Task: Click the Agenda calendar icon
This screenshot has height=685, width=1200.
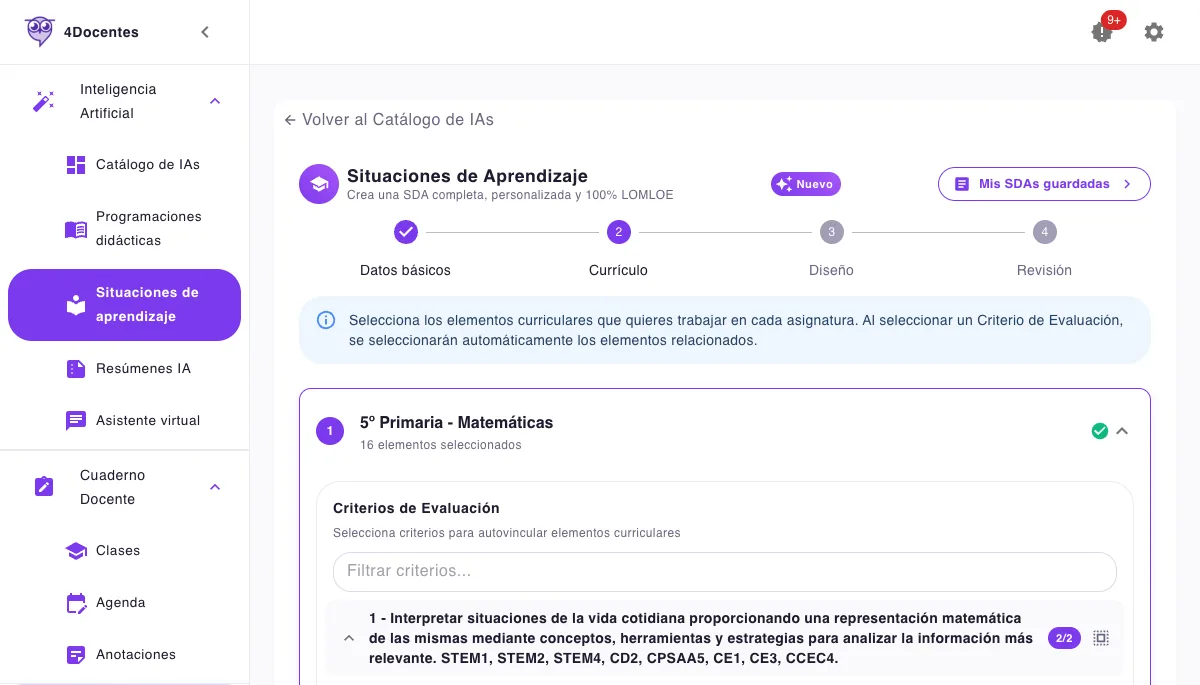Action: [x=76, y=603]
